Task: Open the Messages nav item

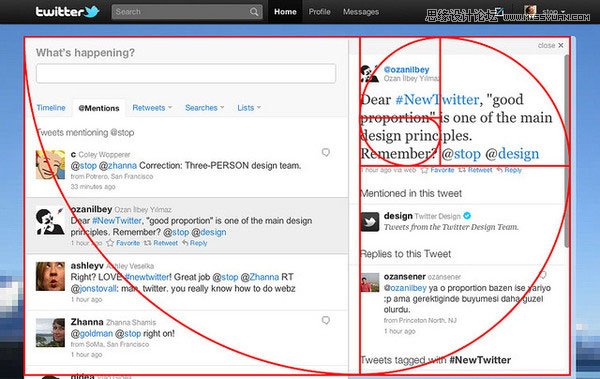Action: (x=361, y=12)
